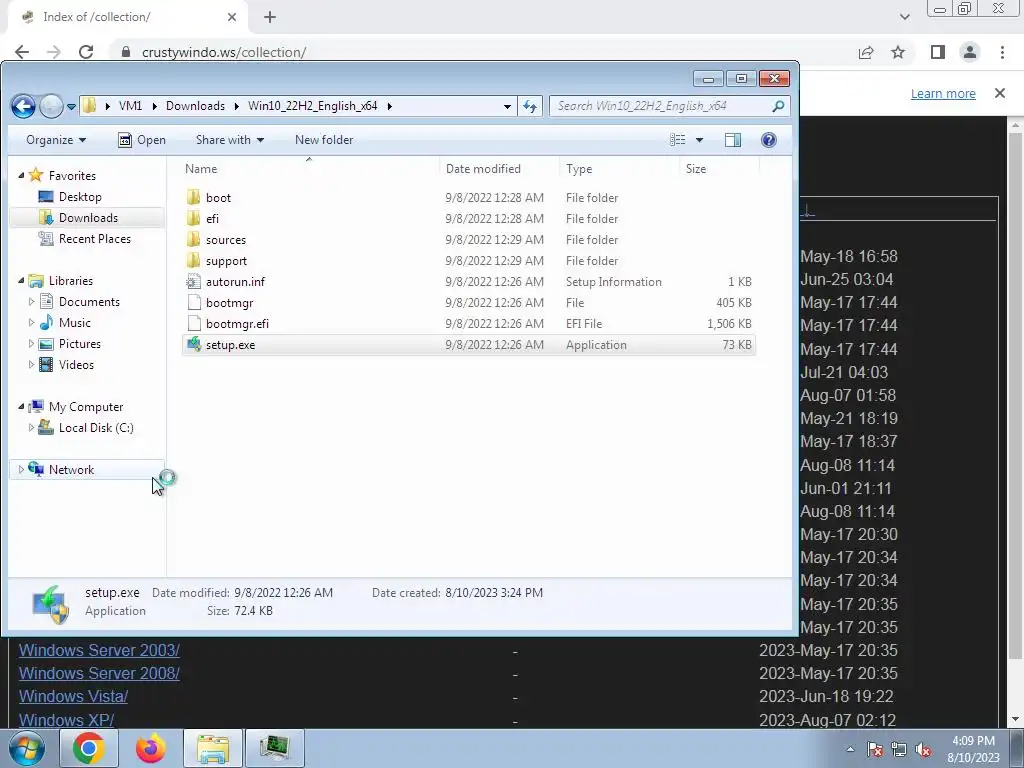The image size is (1024, 768).
Task: Open the Share with menu
Action: (x=230, y=140)
